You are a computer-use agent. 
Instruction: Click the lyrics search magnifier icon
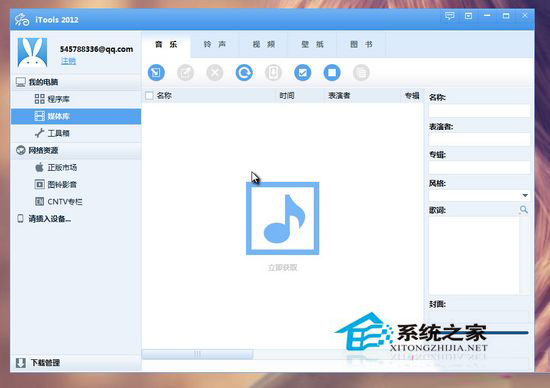coord(524,210)
